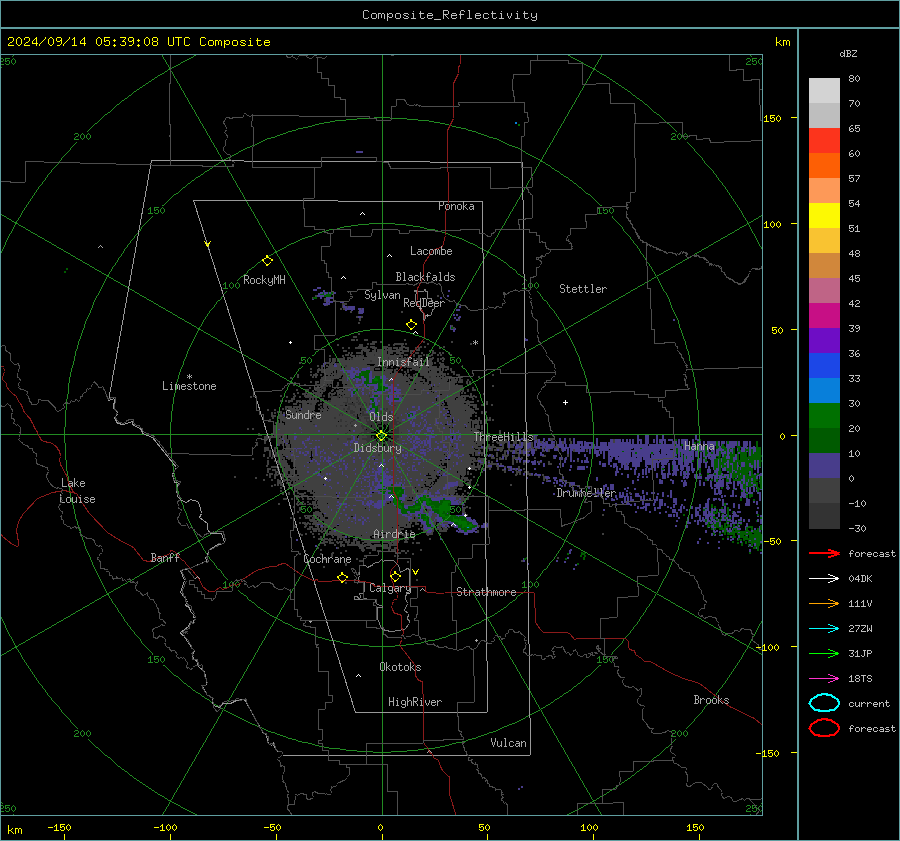Click the Composite_Reflectivity title text
Image resolution: width=900 pixels, height=841 pixels.
[449, 15]
